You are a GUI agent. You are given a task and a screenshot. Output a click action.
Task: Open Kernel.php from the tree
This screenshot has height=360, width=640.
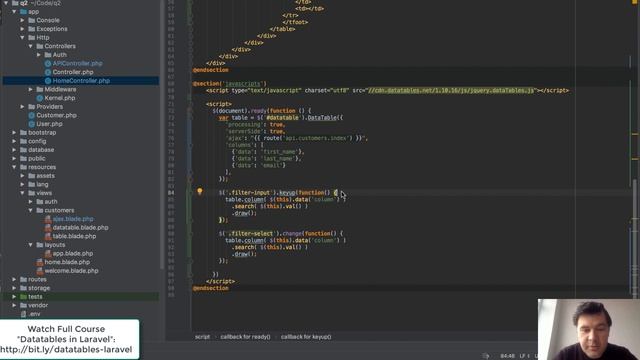[60, 98]
